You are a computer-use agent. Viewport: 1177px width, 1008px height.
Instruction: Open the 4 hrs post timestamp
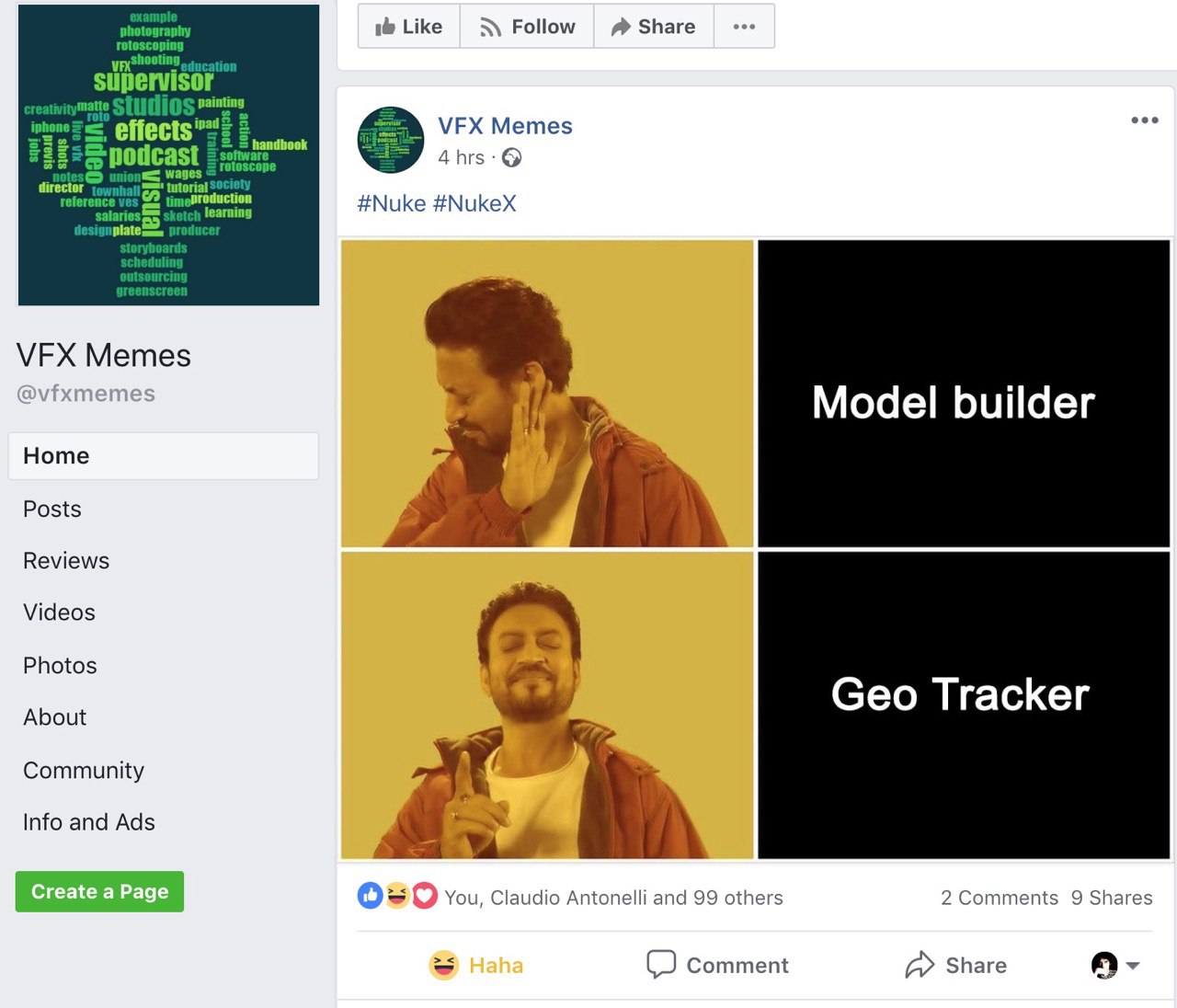pos(461,157)
